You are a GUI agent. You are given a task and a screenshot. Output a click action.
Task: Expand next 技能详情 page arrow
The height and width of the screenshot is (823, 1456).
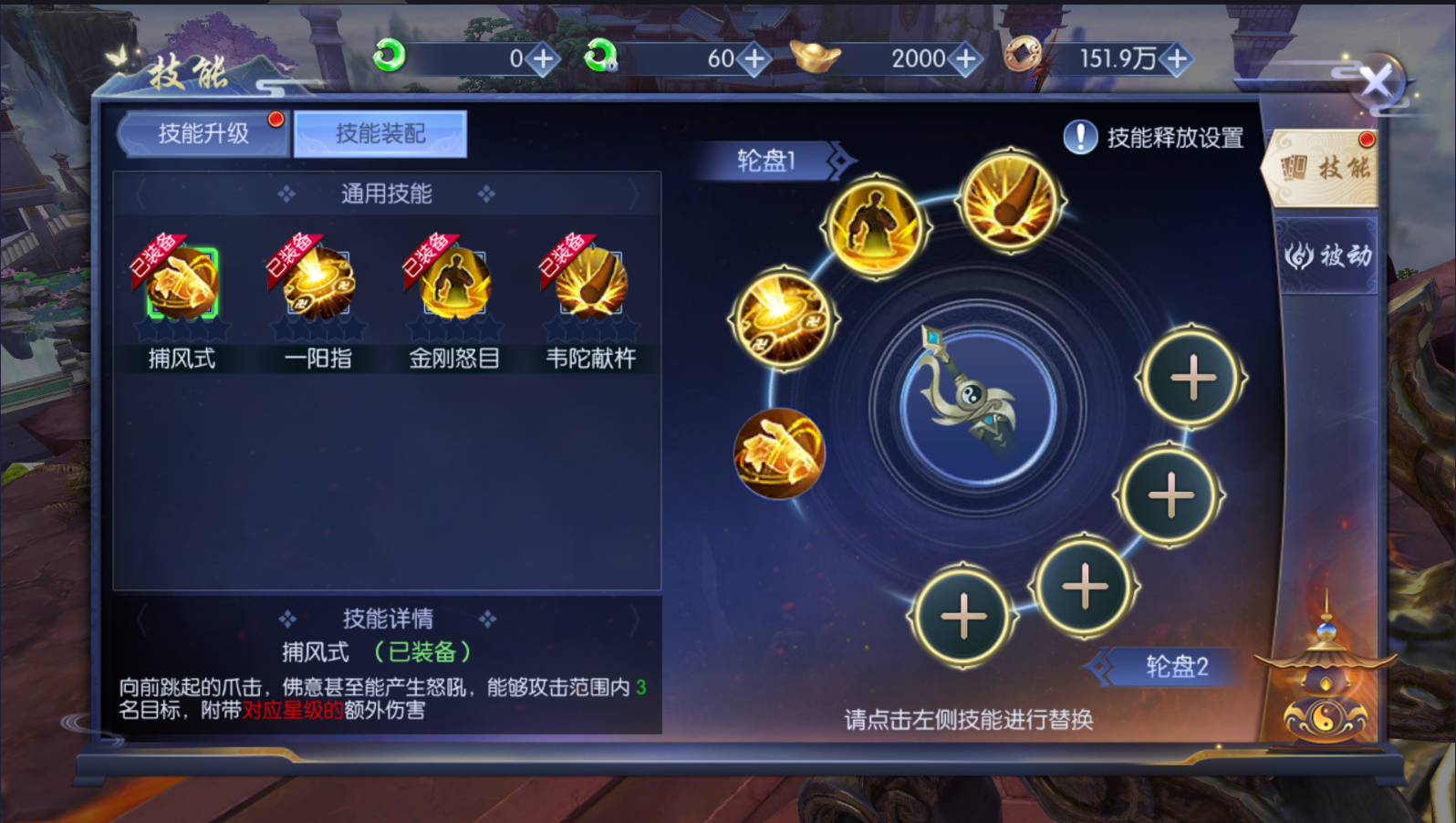pyautogui.click(x=634, y=620)
